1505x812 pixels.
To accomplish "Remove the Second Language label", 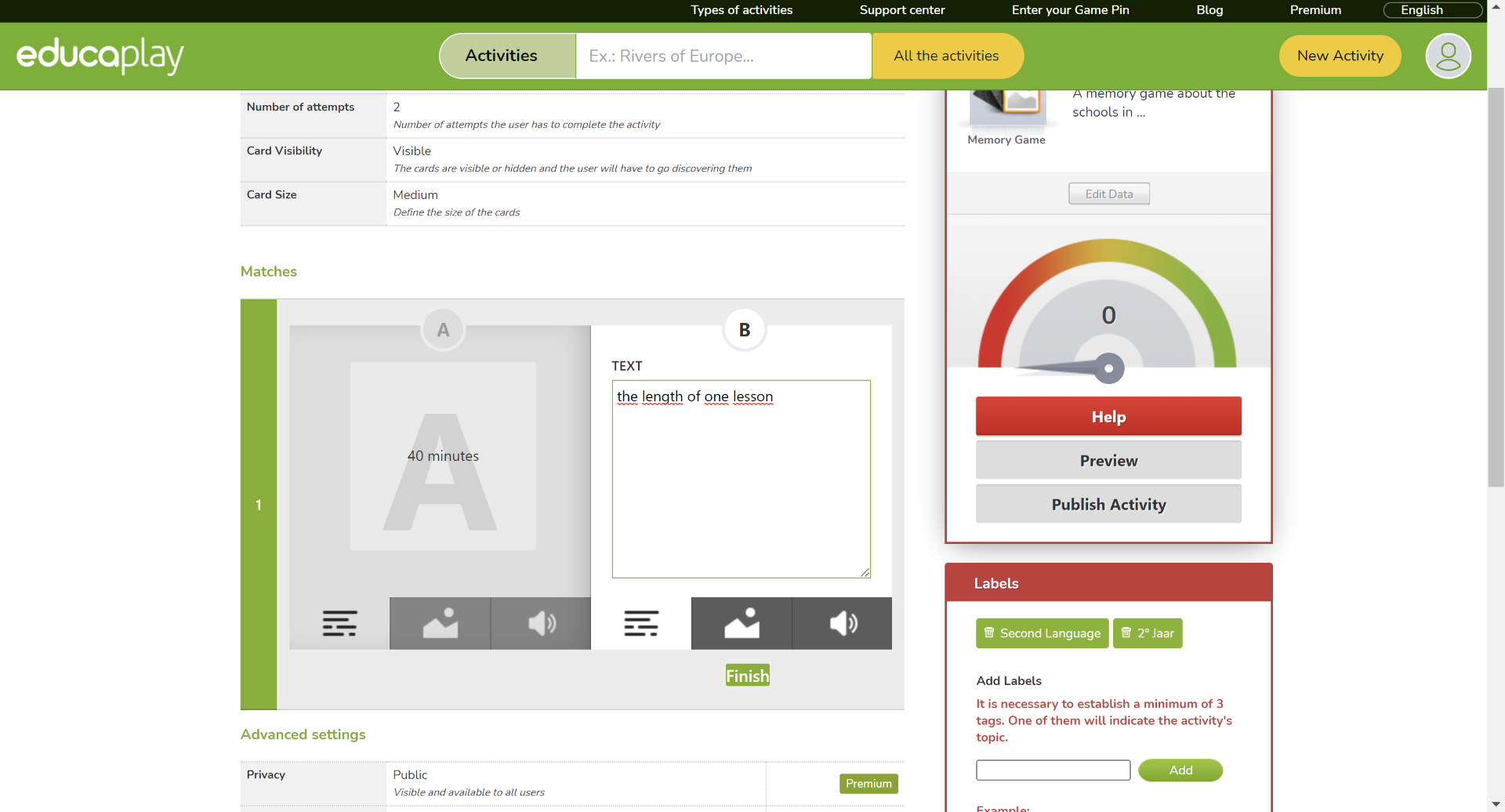I will [x=989, y=633].
